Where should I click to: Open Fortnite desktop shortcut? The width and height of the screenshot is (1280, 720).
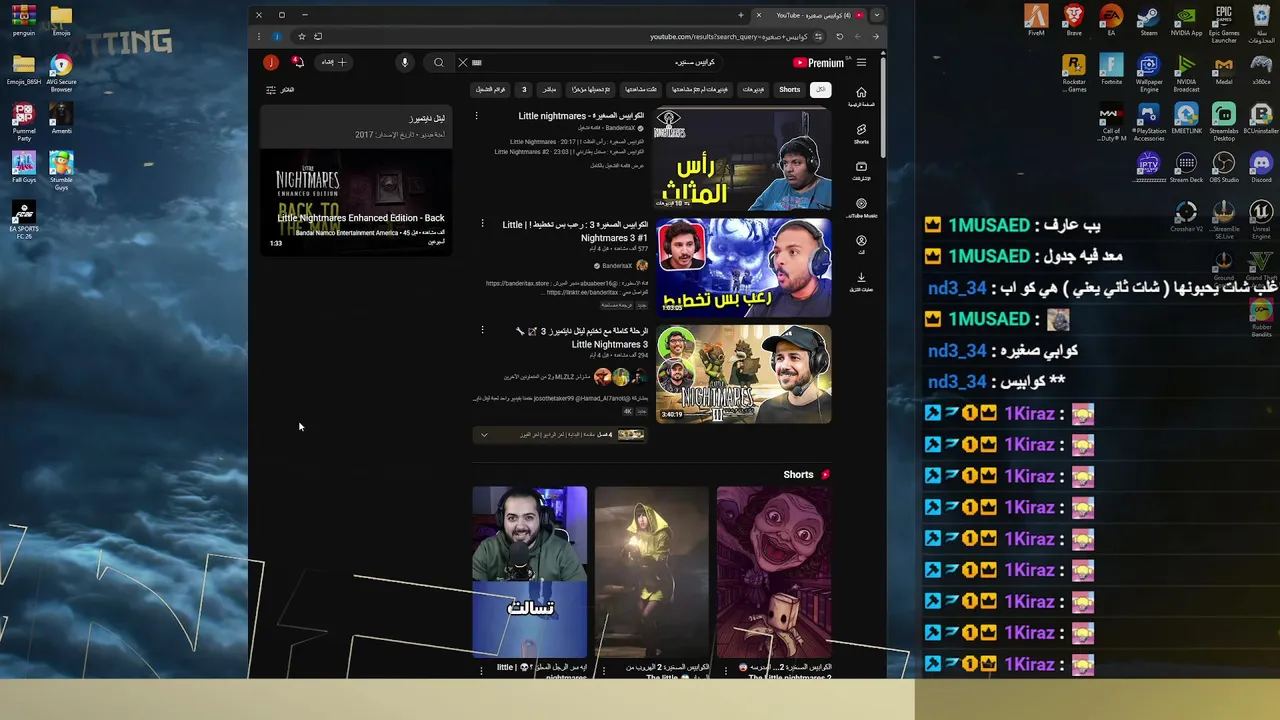click(x=1111, y=69)
